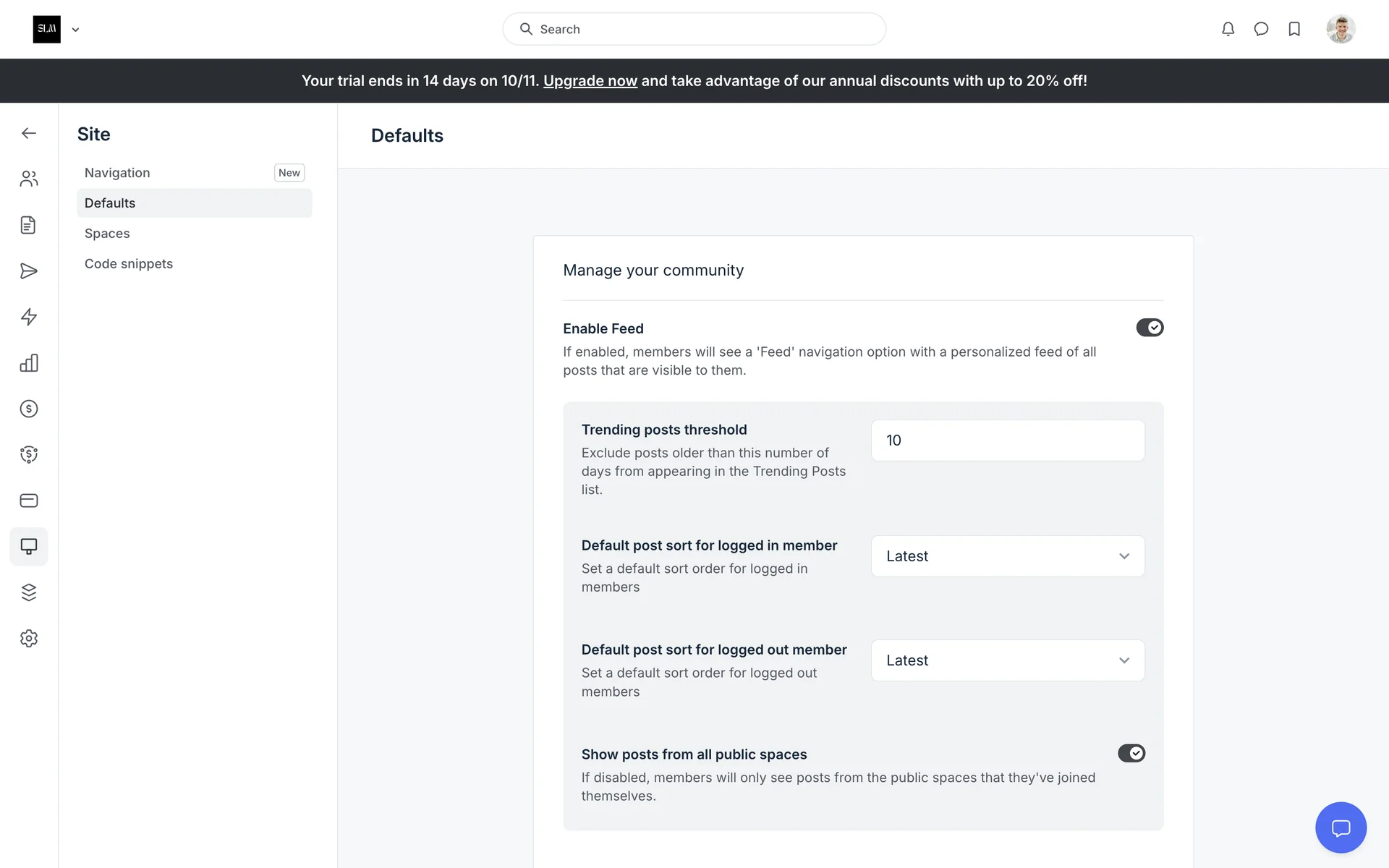Viewport: 1389px width, 868px height.
Task: Open the settings gear icon in sidebar
Action: [x=29, y=639]
